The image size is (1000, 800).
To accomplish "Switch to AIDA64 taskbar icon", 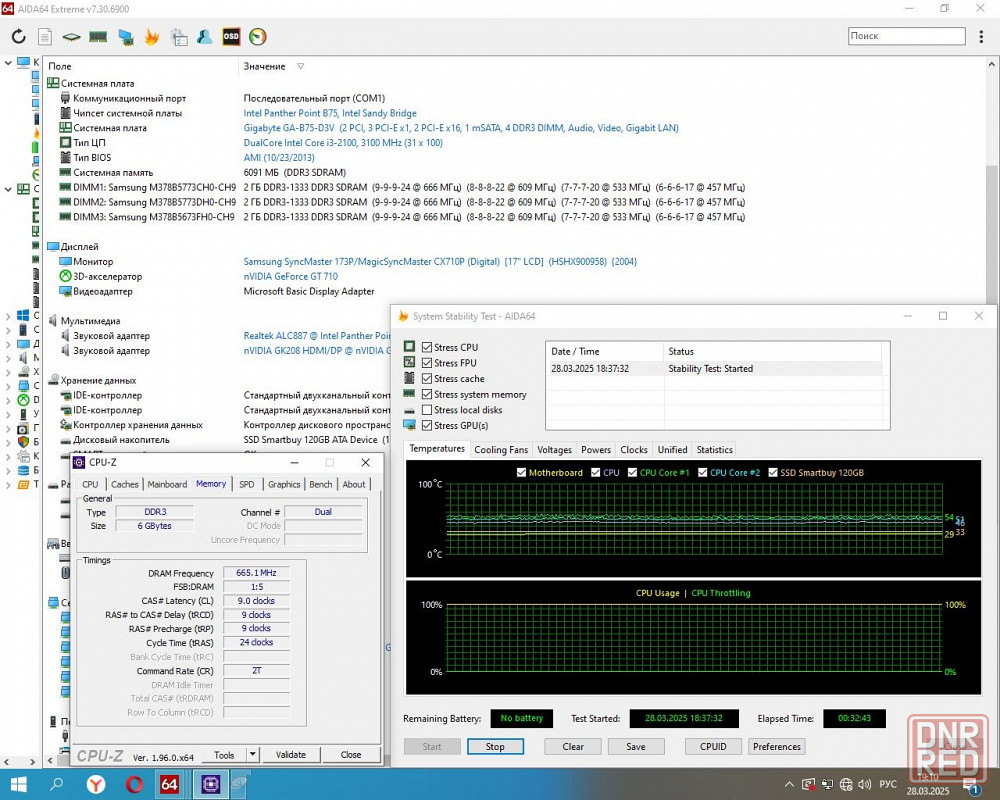I will 169,784.
